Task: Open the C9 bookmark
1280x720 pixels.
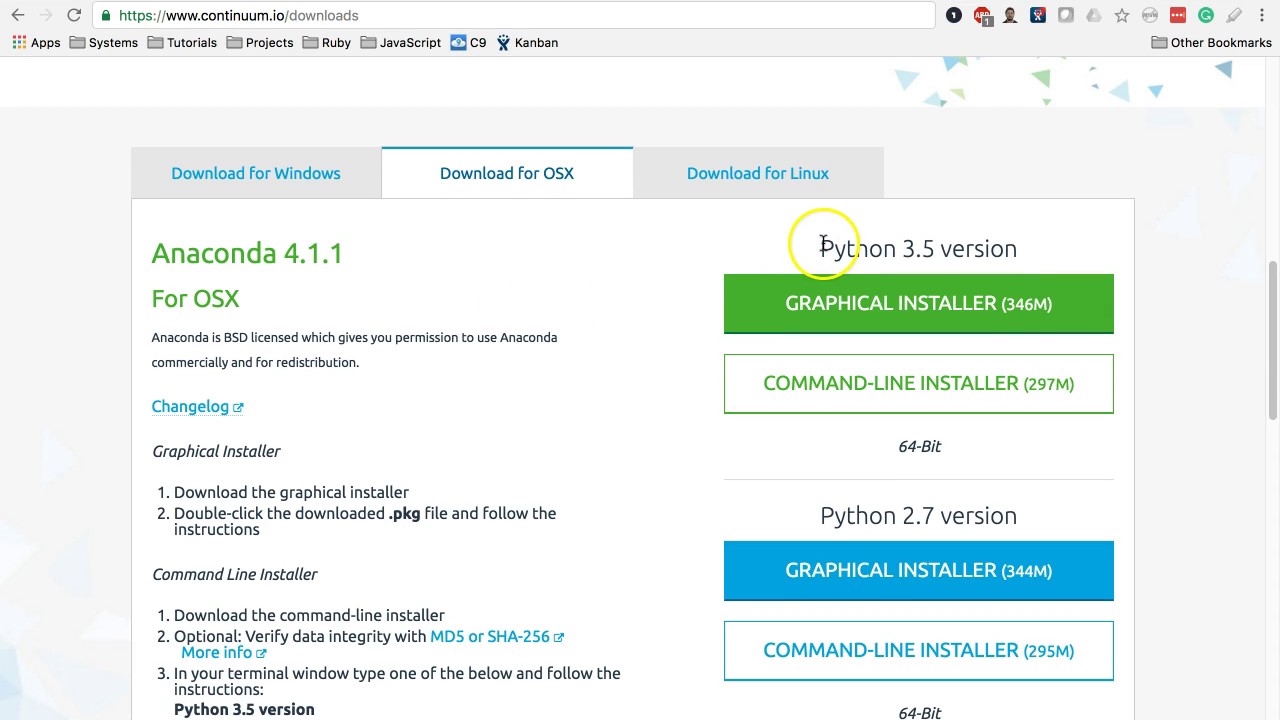Action: coord(468,43)
